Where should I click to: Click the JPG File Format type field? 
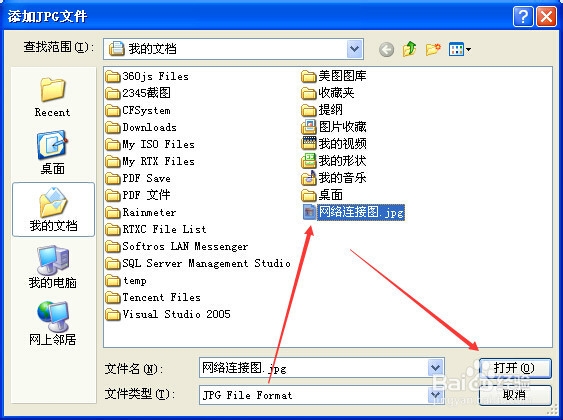313,395
